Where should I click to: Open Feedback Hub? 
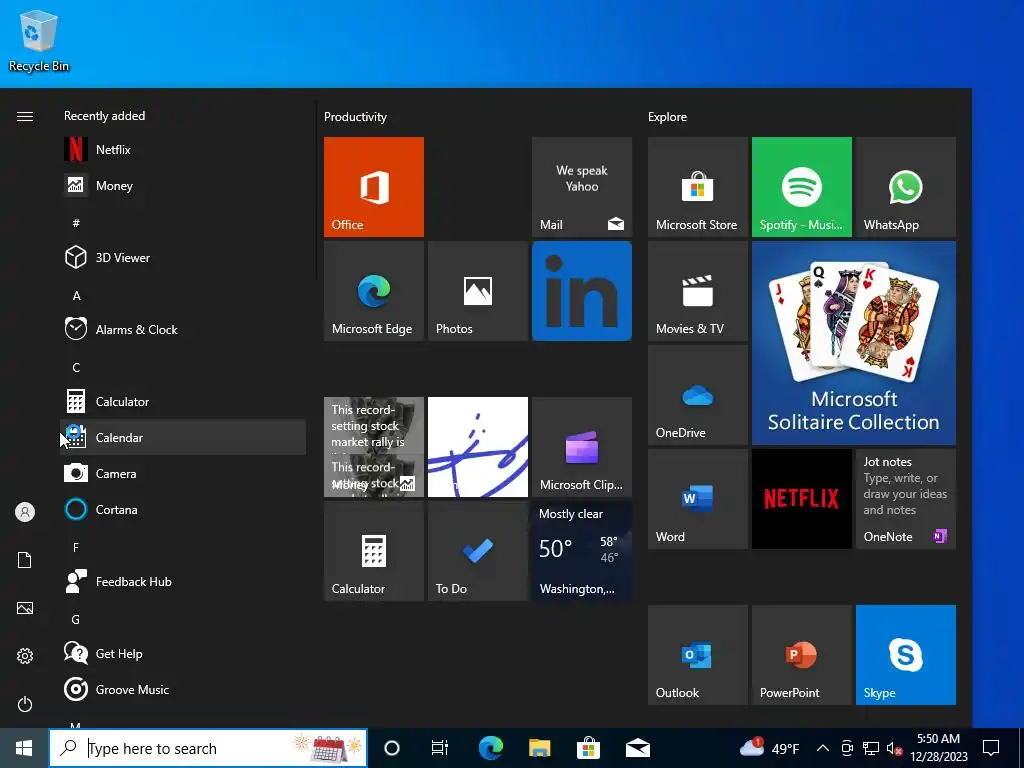183,581
